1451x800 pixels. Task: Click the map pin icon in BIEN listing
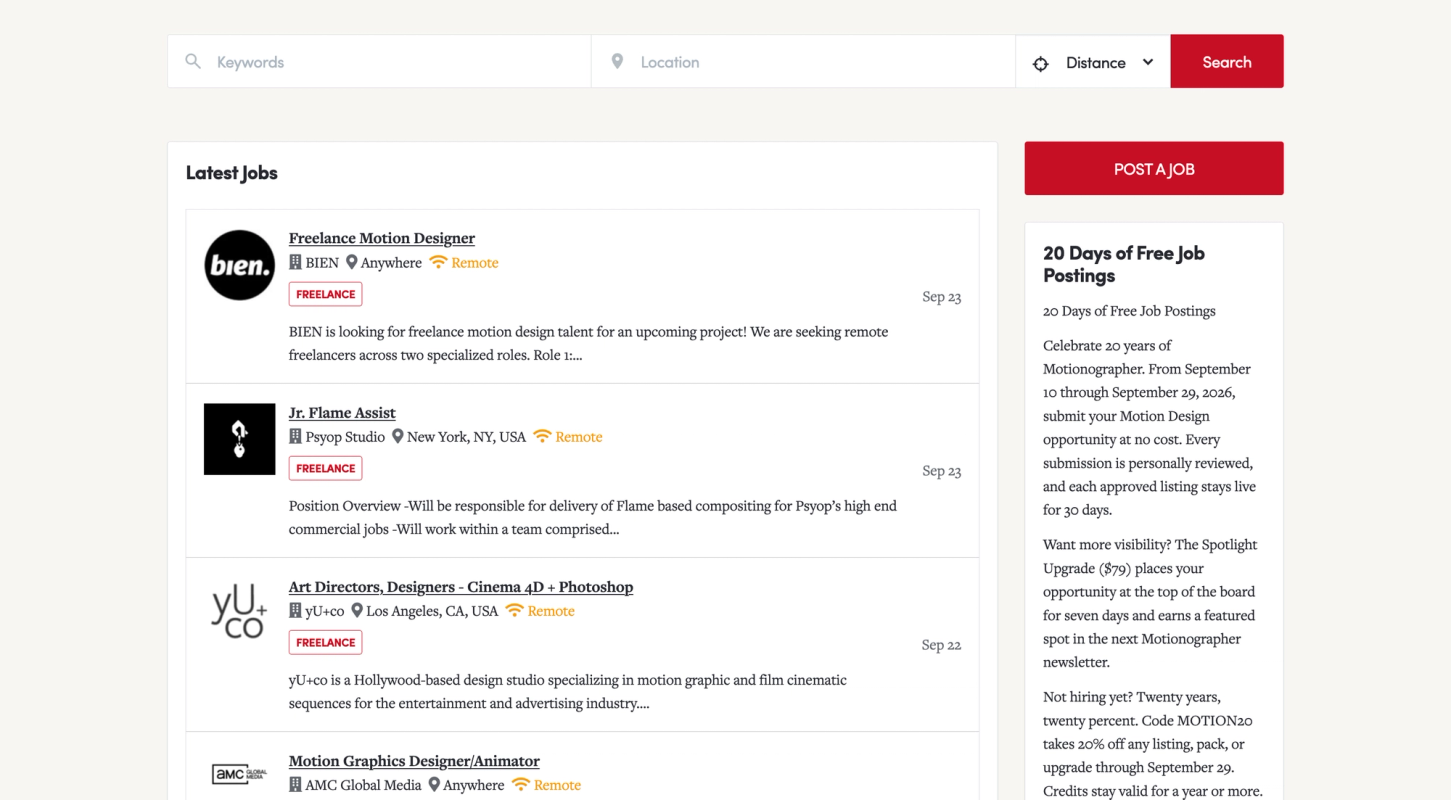[x=351, y=262]
